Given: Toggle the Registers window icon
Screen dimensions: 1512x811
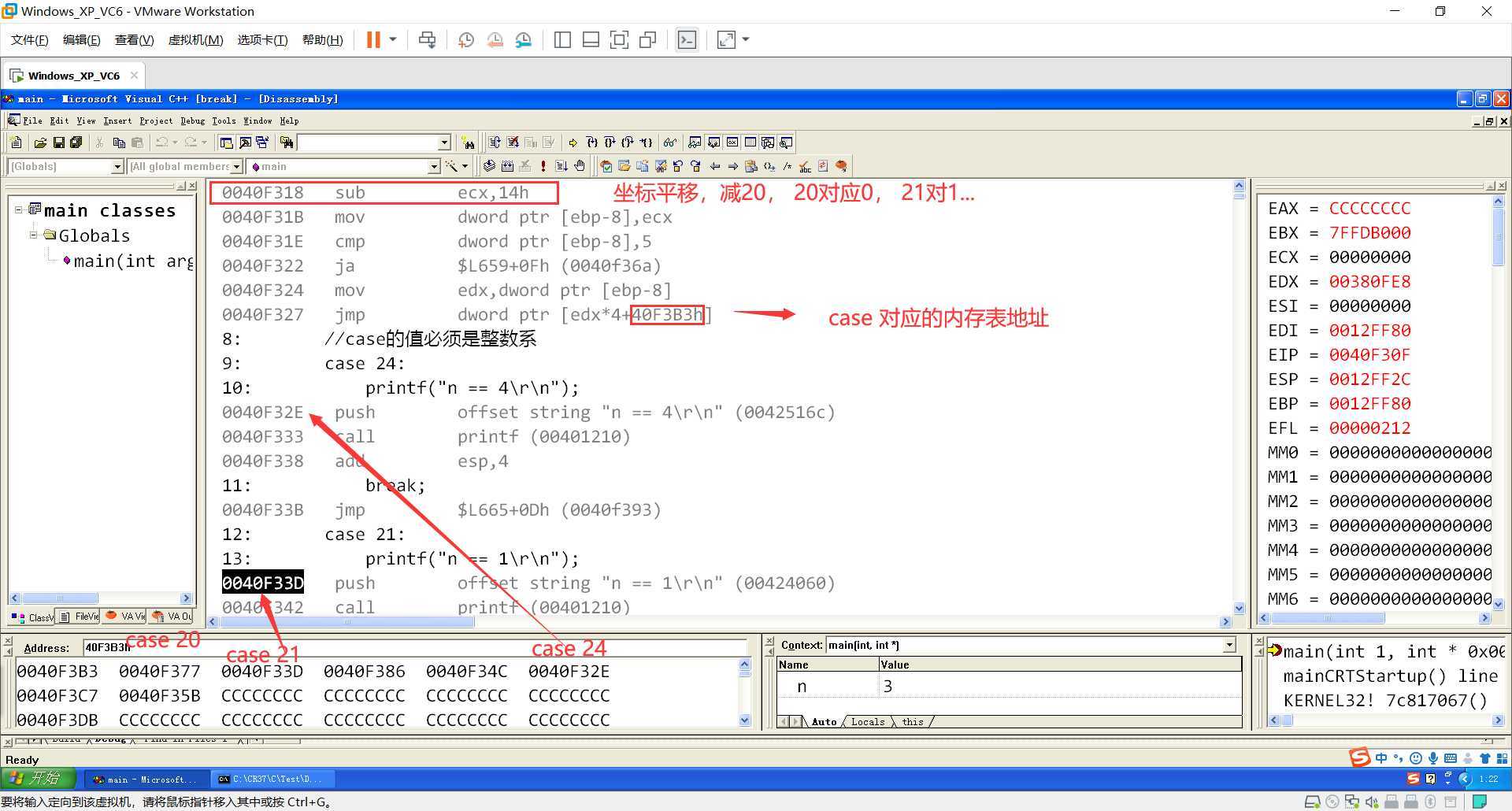Looking at the screenshot, I should pyautogui.click(x=732, y=143).
